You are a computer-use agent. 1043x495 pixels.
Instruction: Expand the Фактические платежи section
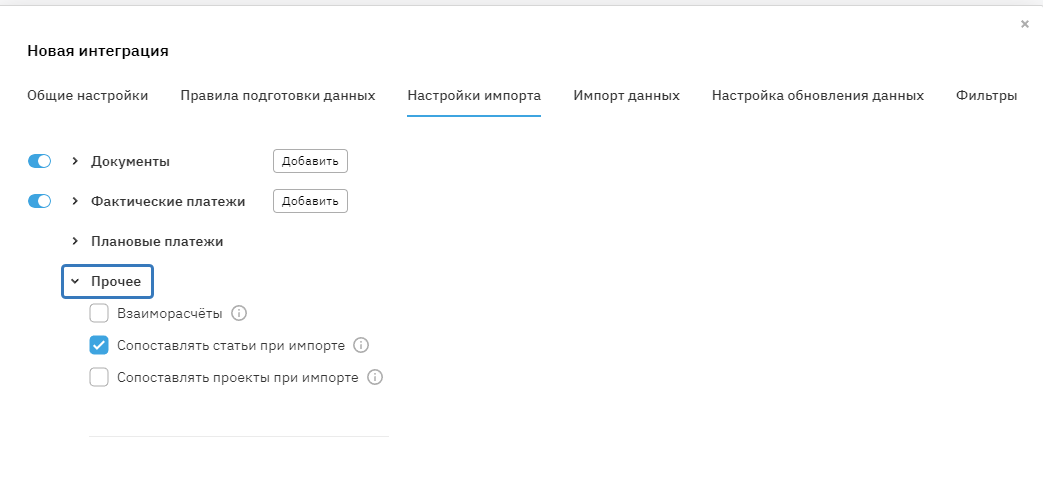click(x=75, y=201)
